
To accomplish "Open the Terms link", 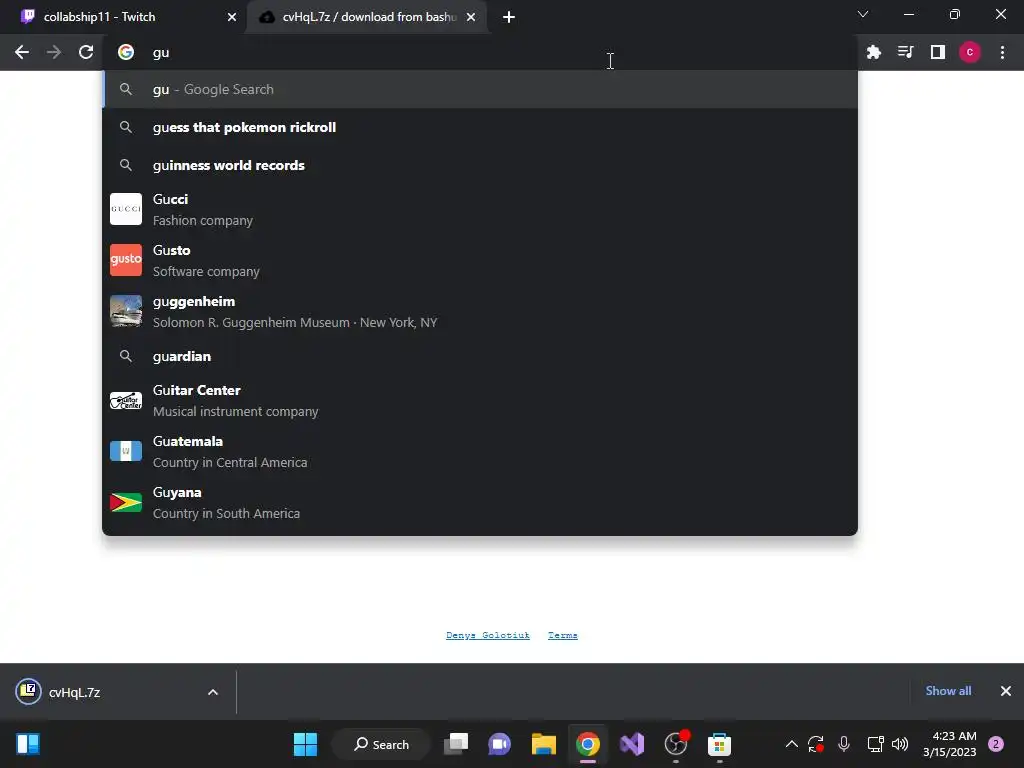I will (x=562, y=635).
